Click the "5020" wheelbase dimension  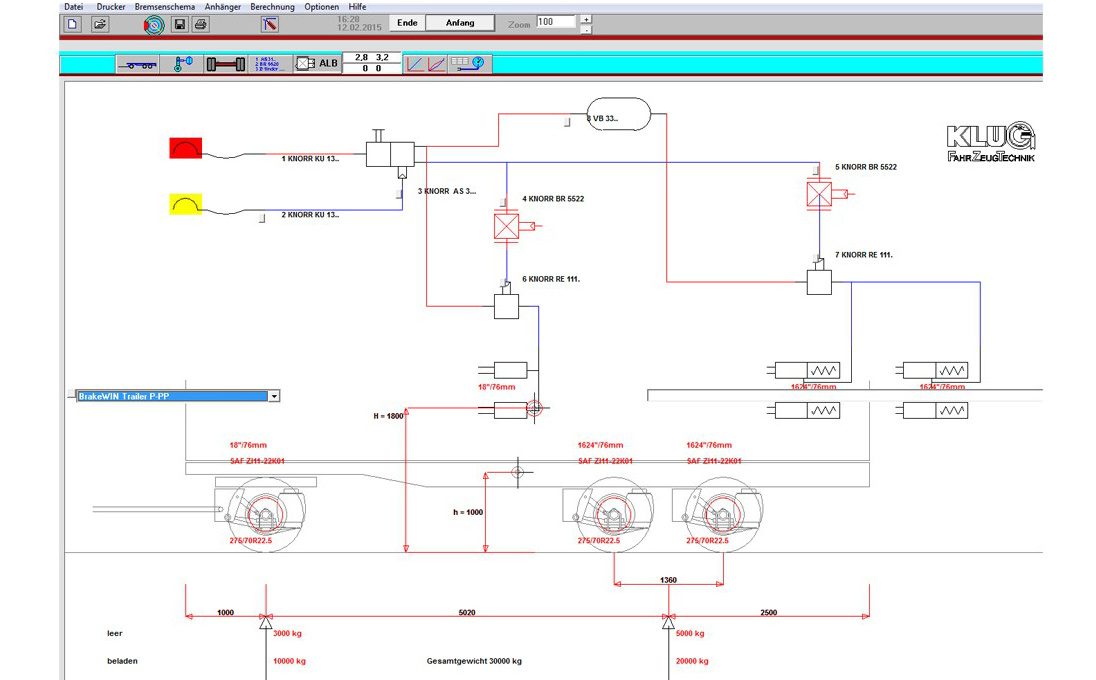[467, 612]
